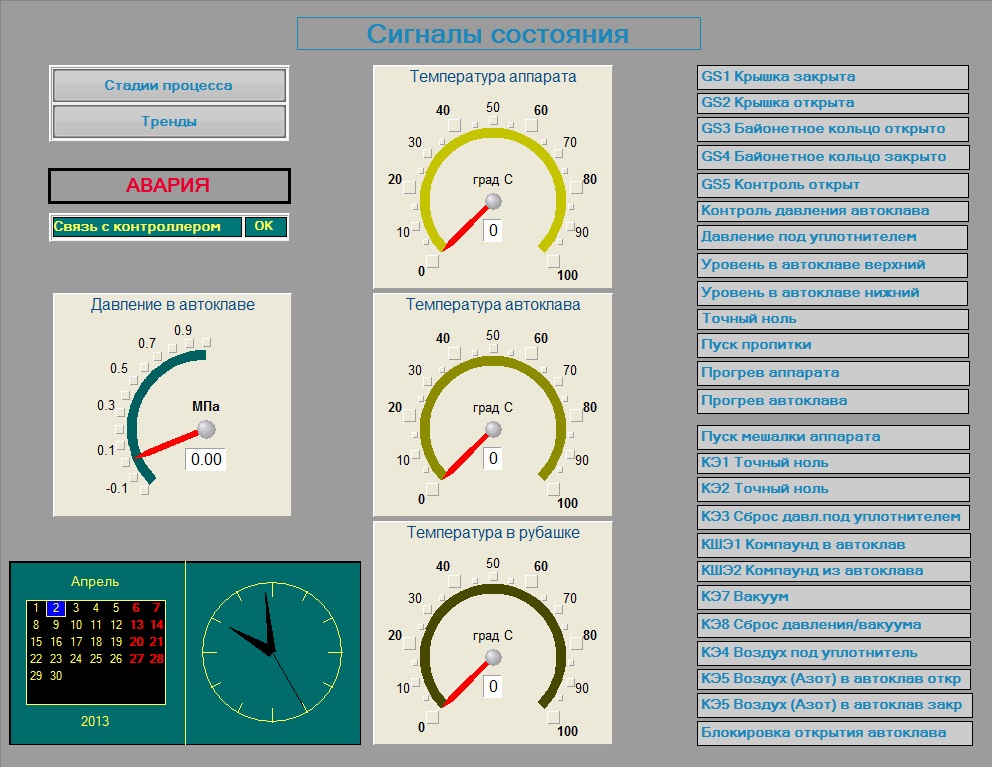Click the Пуск мешалки аппарата indicator
The height and width of the screenshot is (767, 992).
tap(832, 437)
